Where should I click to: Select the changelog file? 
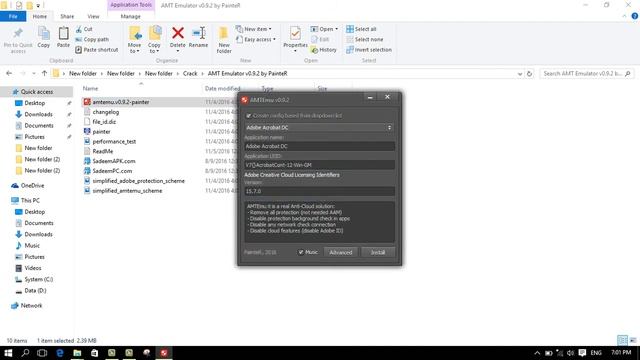pyautogui.click(x=106, y=112)
